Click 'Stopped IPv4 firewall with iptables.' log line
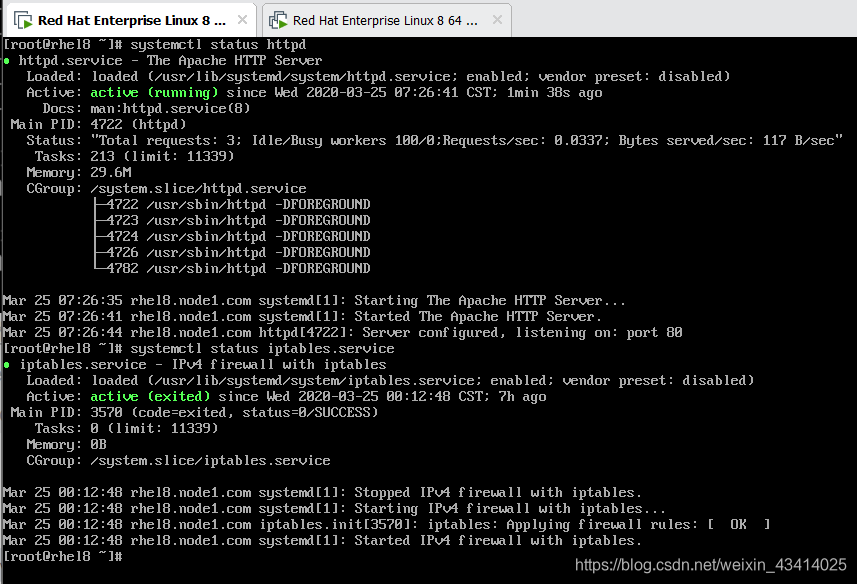Viewport: 857px width, 584px height. pos(322,492)
